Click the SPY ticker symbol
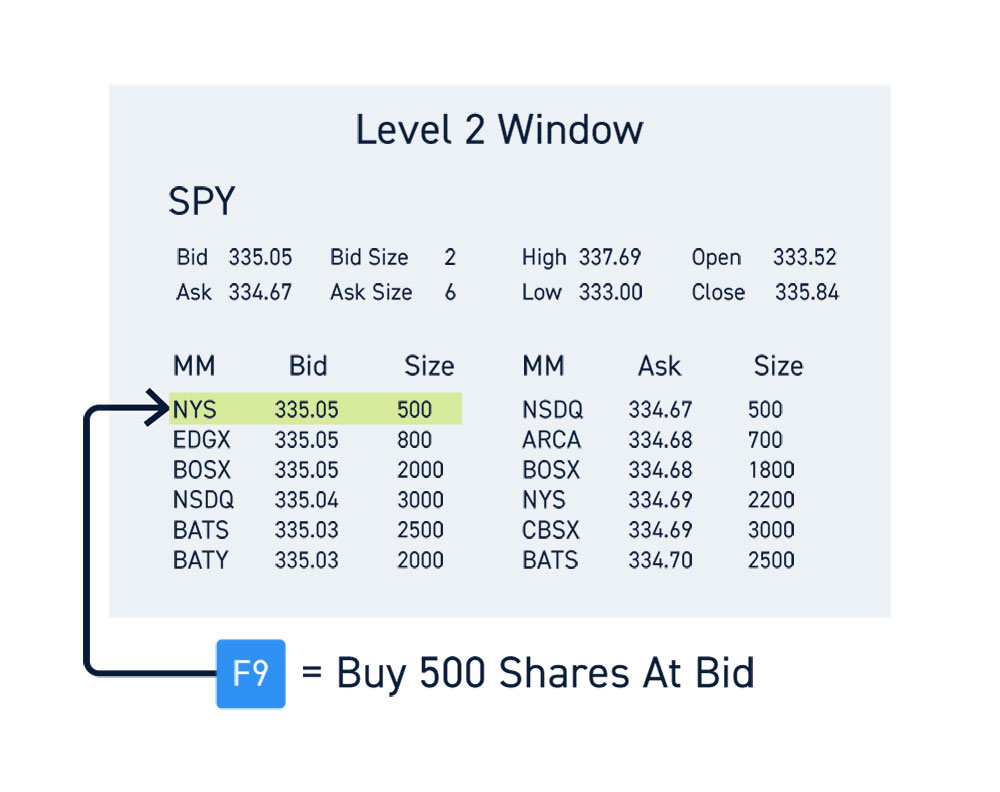This screenshot has width=1000, height=792. pyautogui.click(x=202, y=201)
